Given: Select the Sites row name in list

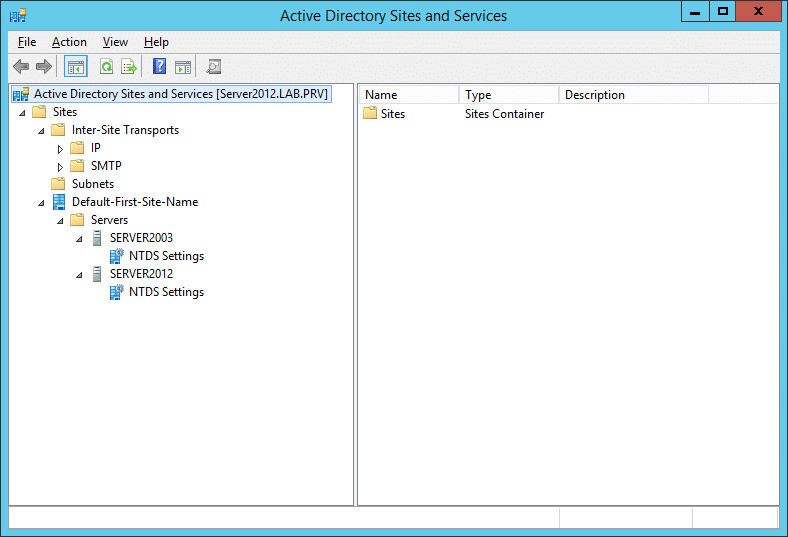Looking at the screenshot, I should click(392, 114).
